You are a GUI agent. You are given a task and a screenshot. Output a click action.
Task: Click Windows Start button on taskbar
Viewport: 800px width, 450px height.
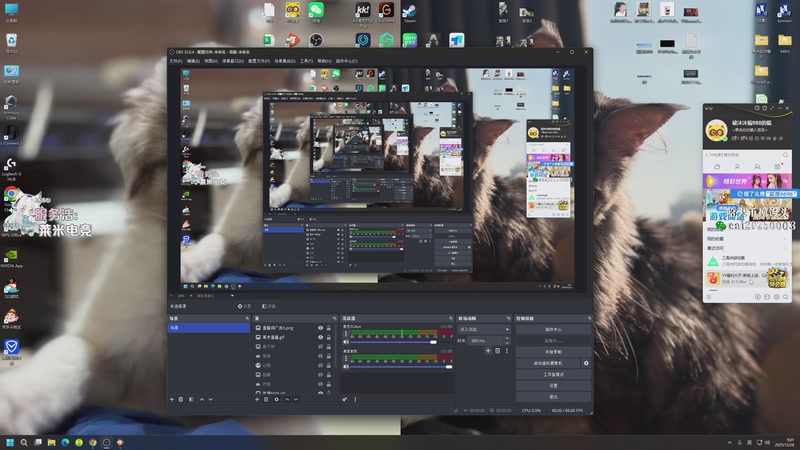10,442
